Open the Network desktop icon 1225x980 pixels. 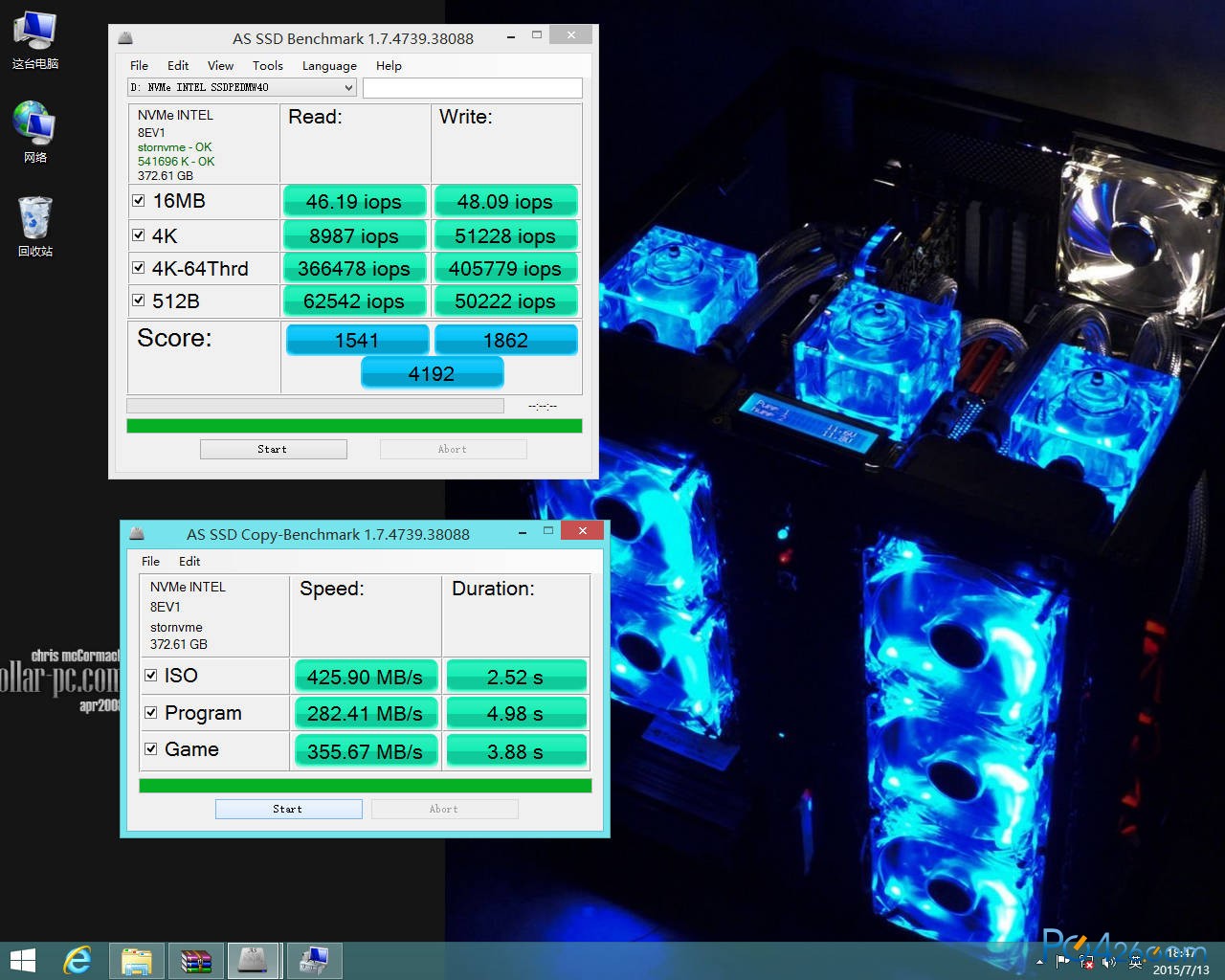(35, 132)
